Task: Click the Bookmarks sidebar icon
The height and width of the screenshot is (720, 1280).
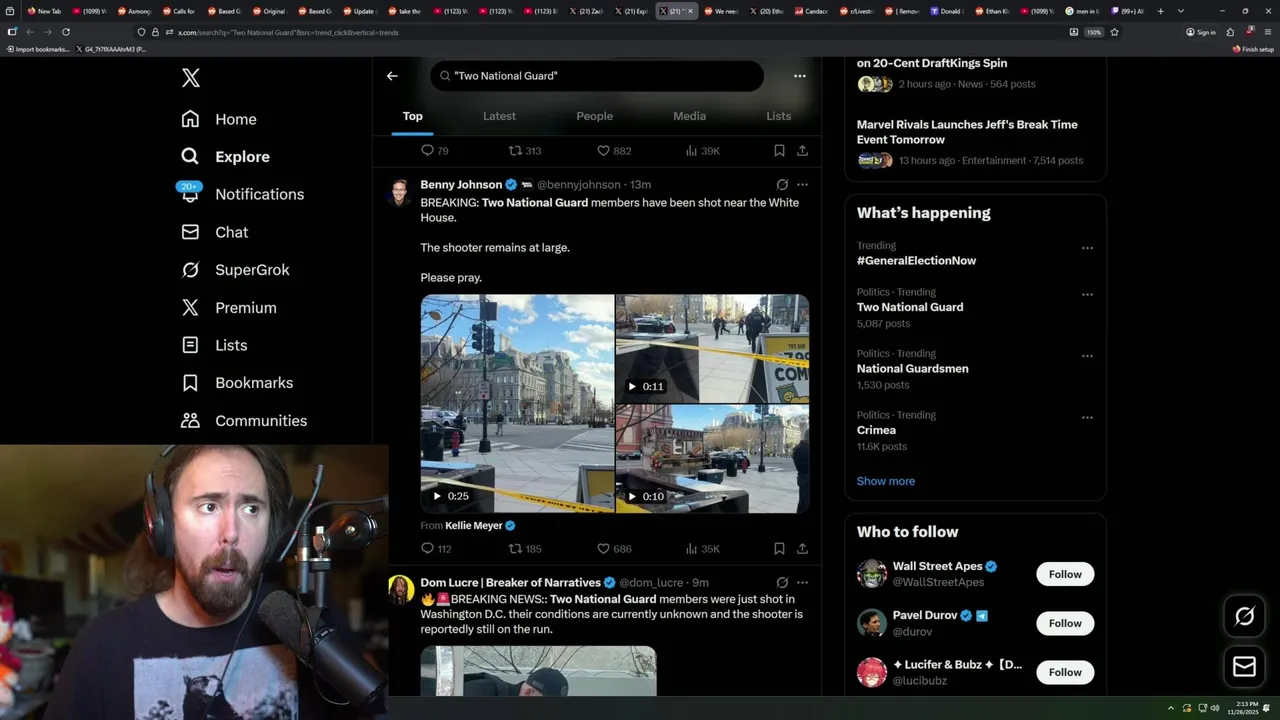Action: (x=190, y=383)
